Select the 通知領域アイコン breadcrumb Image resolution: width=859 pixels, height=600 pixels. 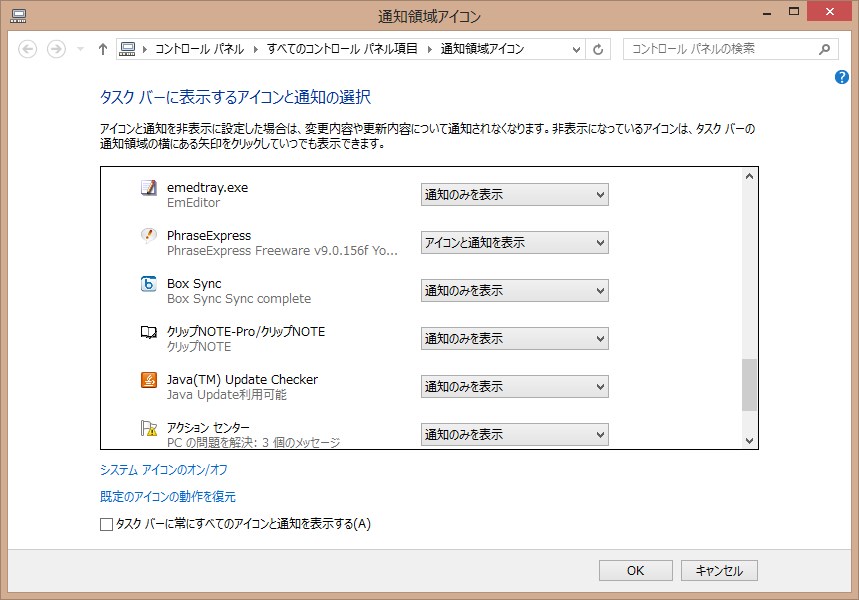[482, 49]
